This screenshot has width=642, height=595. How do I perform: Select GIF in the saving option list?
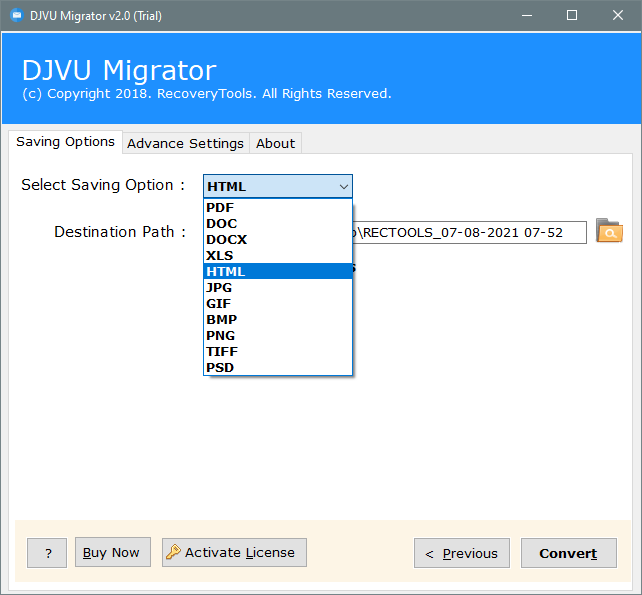coord(278,303)
